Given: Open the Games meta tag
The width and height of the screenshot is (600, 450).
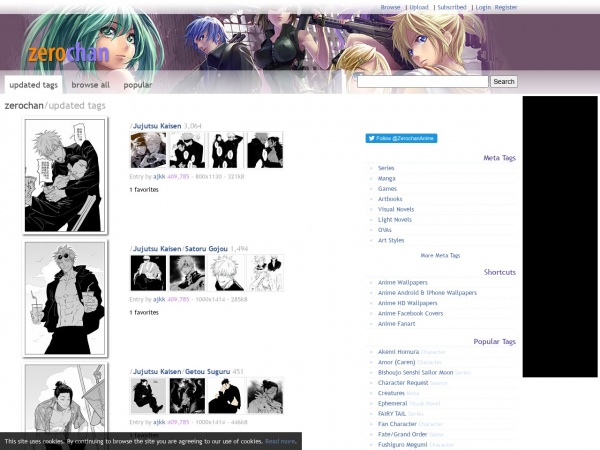Looking at the screenshot, I should point(387,189).
